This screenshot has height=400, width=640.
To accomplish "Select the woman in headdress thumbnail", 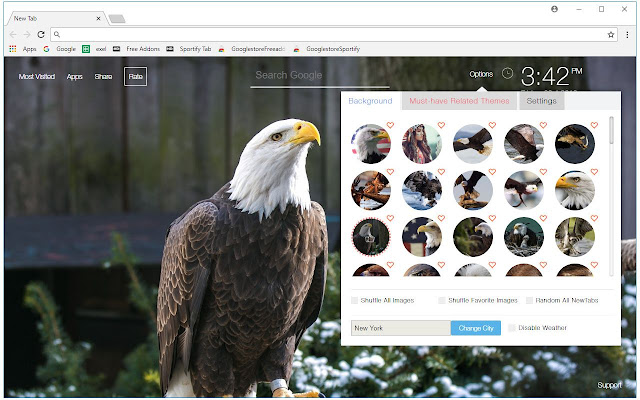I will tap(422, 144).
